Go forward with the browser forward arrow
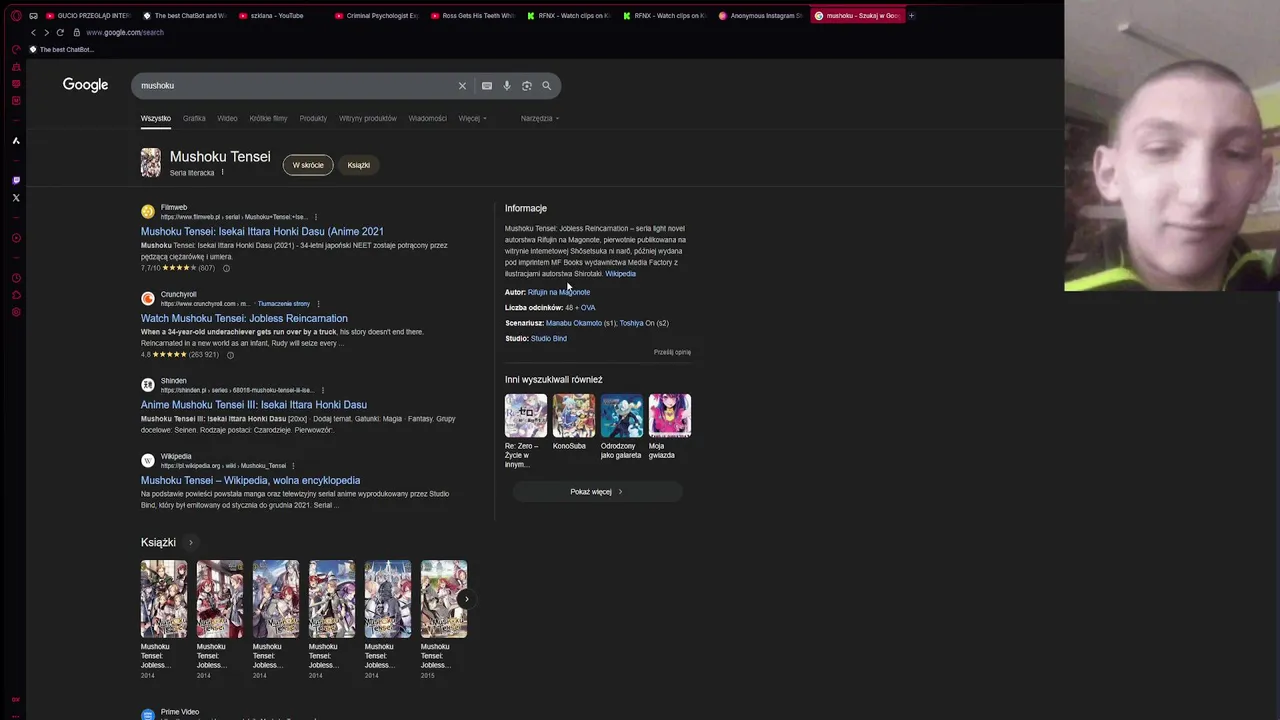The image size is (1280, 720). pyautogui.click(x=46, y=32)
